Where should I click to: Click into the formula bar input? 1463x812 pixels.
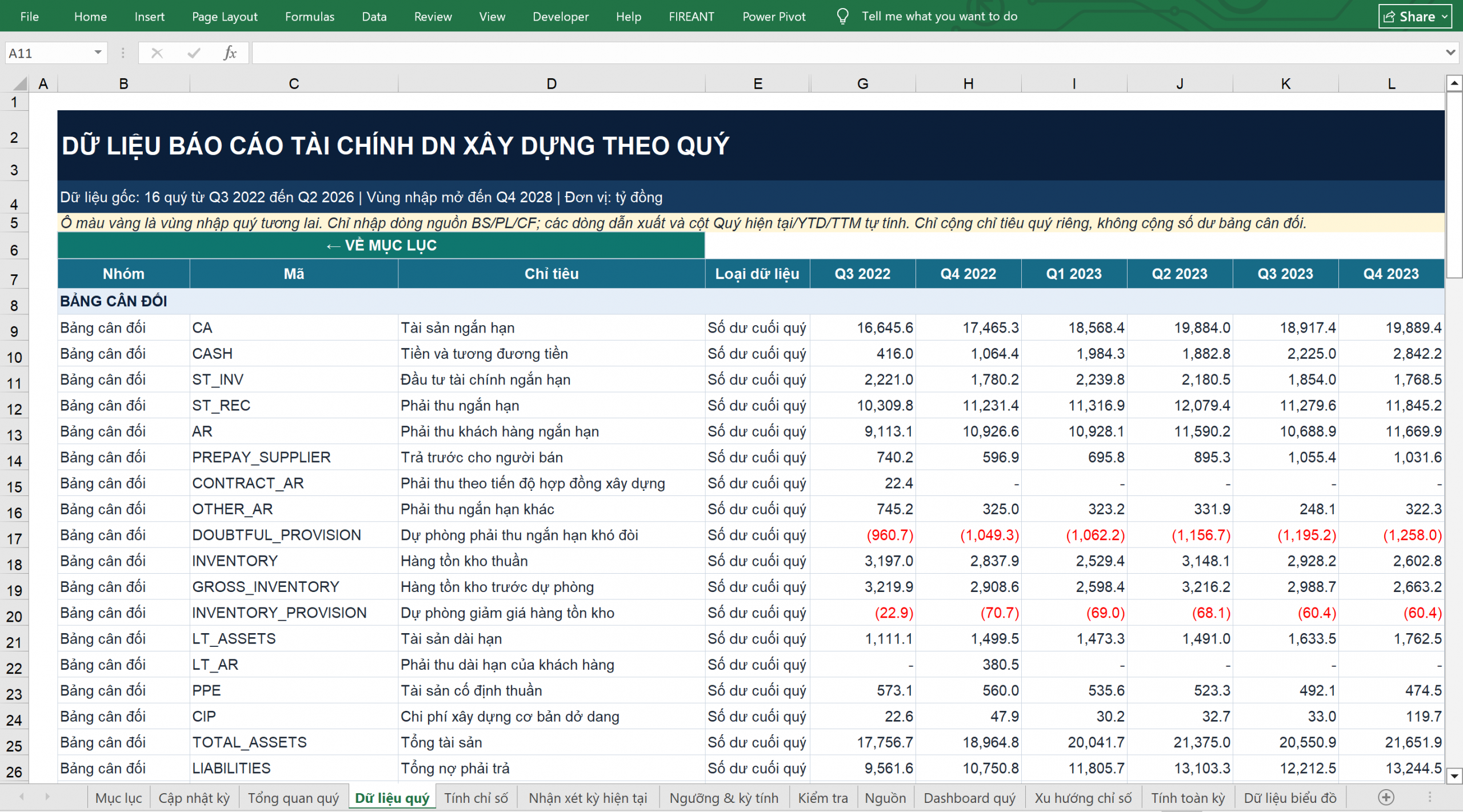(x=846, y=53)
